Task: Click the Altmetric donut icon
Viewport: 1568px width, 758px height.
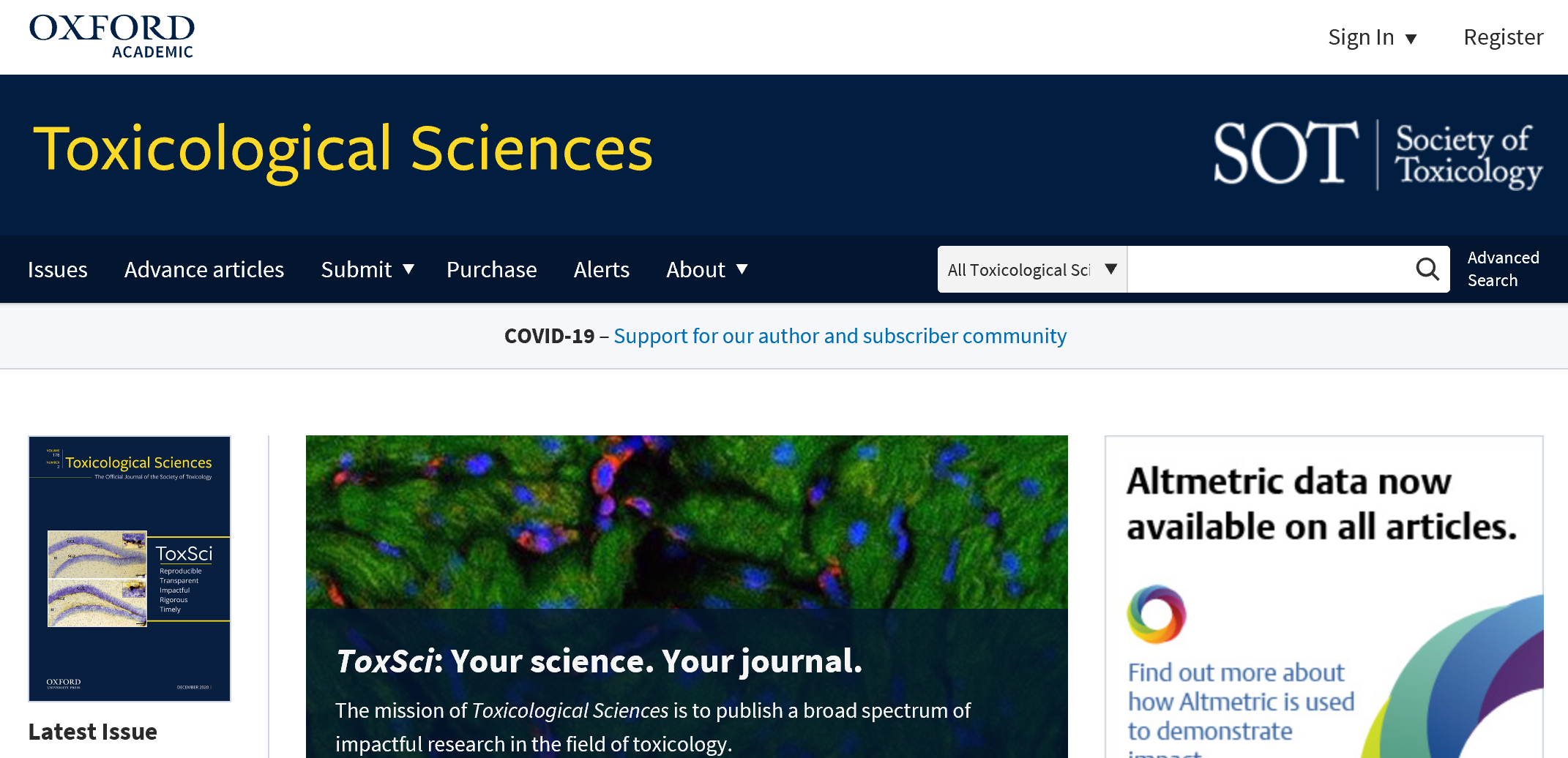Action: 1157,614
